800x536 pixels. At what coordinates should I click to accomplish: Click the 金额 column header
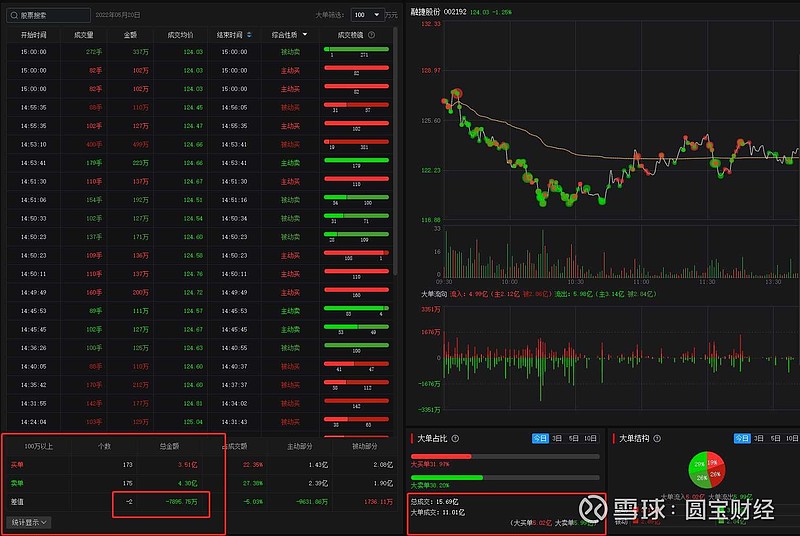(130, 35)
